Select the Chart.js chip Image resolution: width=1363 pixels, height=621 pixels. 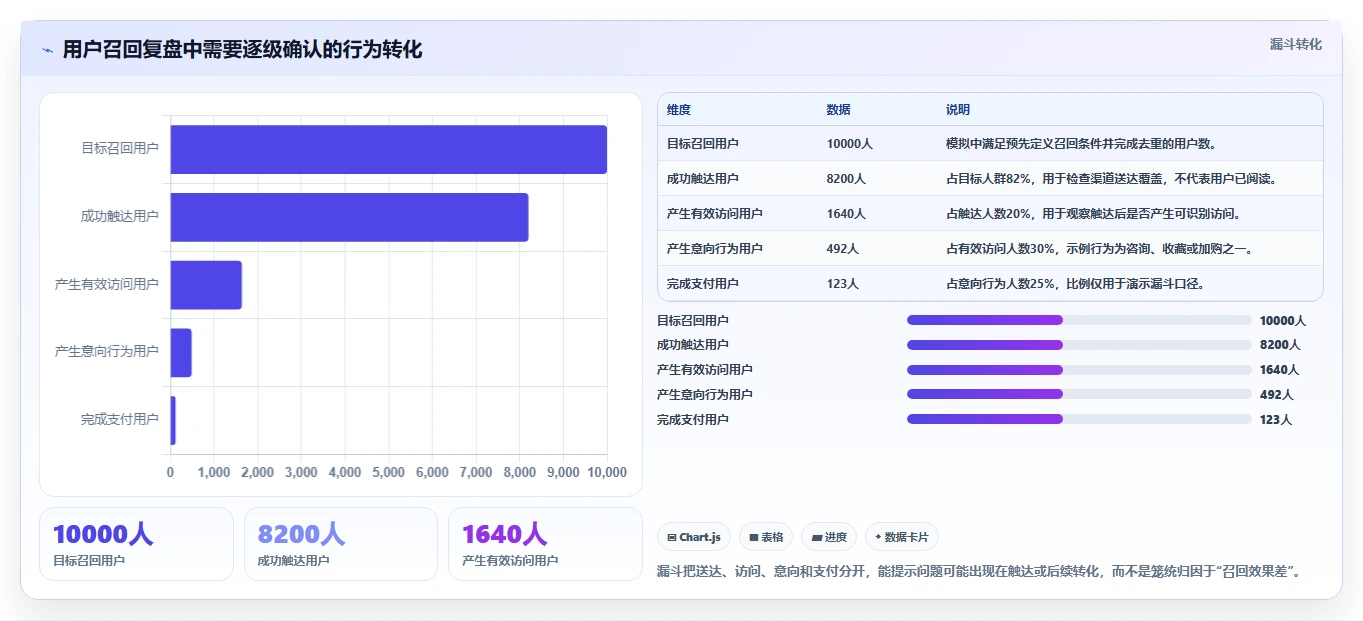click(694, 537)
